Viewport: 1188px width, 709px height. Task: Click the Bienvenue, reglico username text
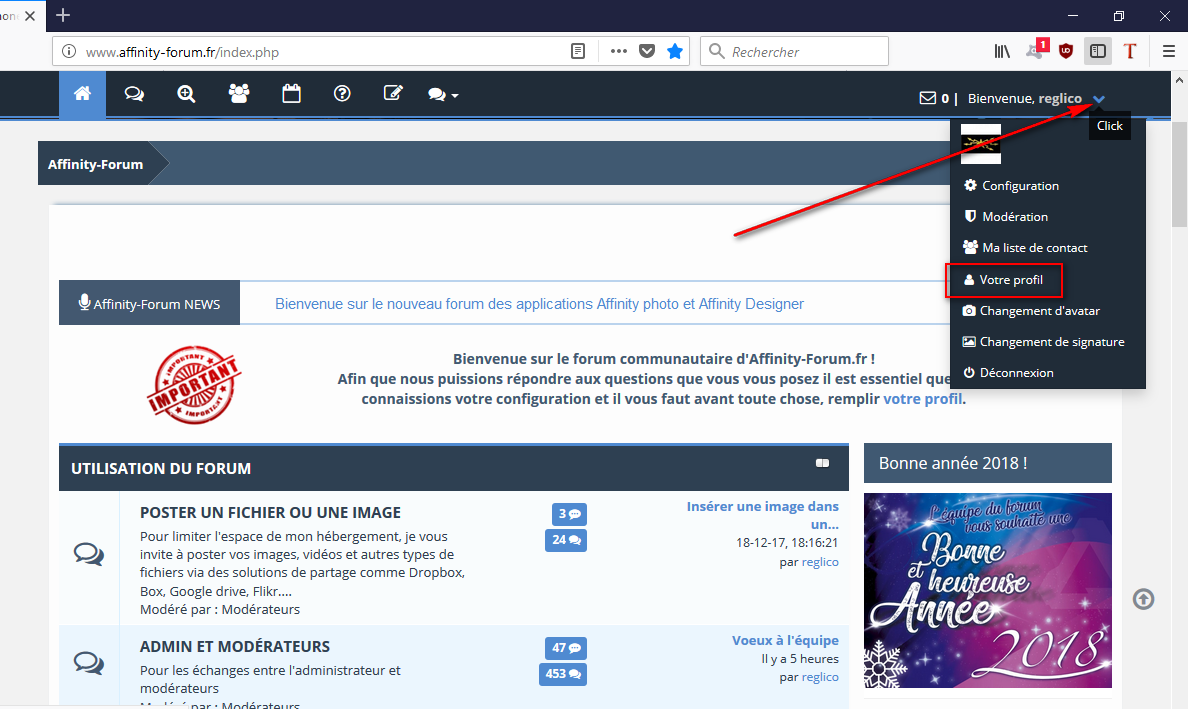coord(1024,98)
